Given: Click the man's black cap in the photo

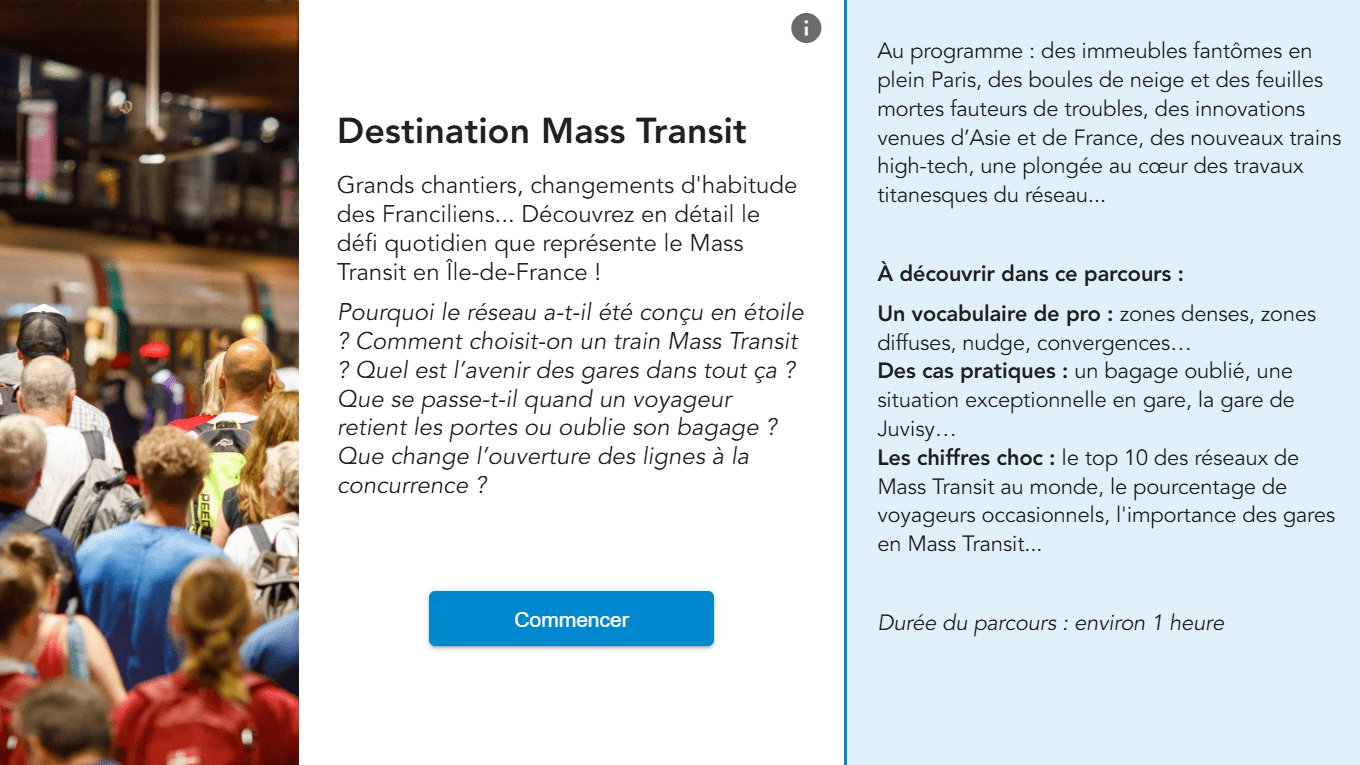Looking at the screenshot, I should click(x=42, y=330).
